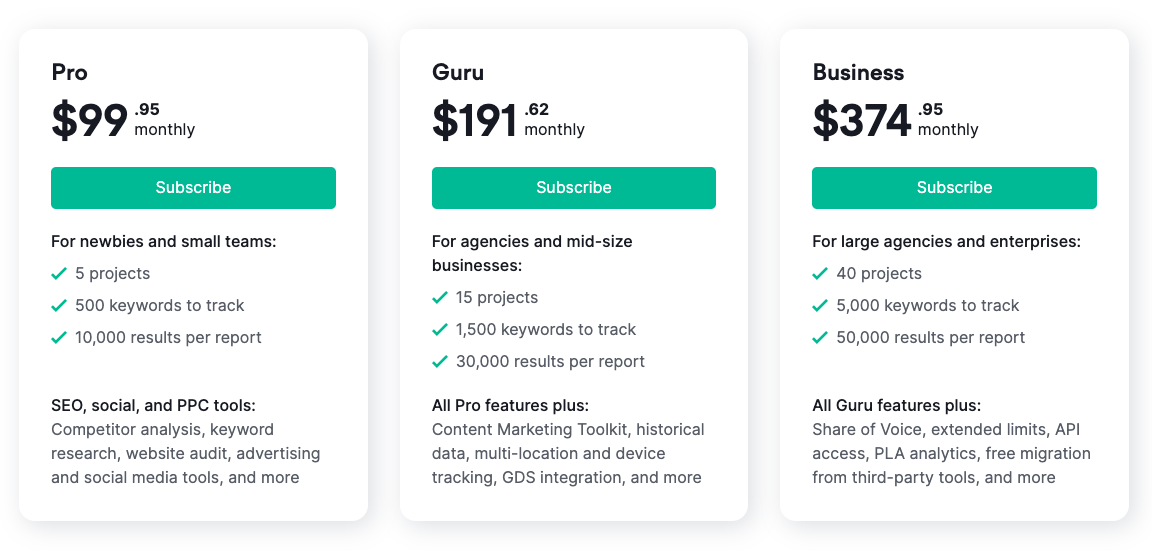Image resolution: width=1152 pixels, height=551 pixels.
Task: Click checkmark next to 10,000 results per report
Action: pyautogui.click(x=60, y=338)
